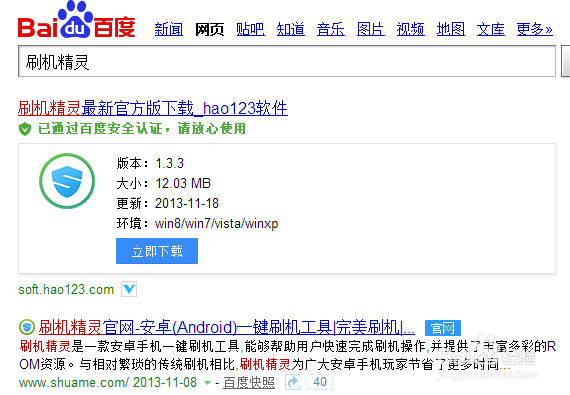Click the small icon before 刷机精灵官网 result
The height and width of the screenshot is (395, 570).
(27, 327)
